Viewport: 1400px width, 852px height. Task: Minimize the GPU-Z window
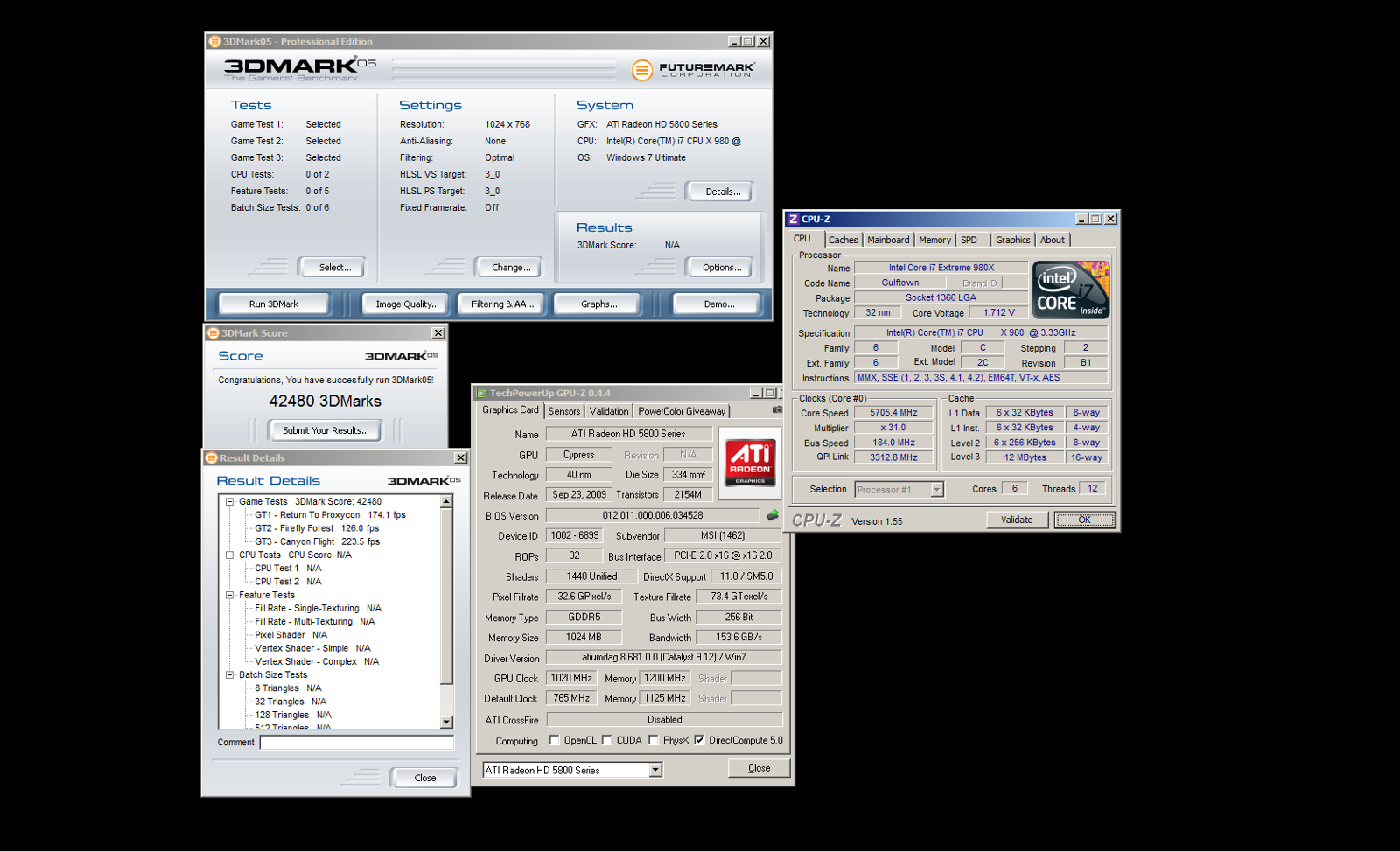tap(755, 393)
